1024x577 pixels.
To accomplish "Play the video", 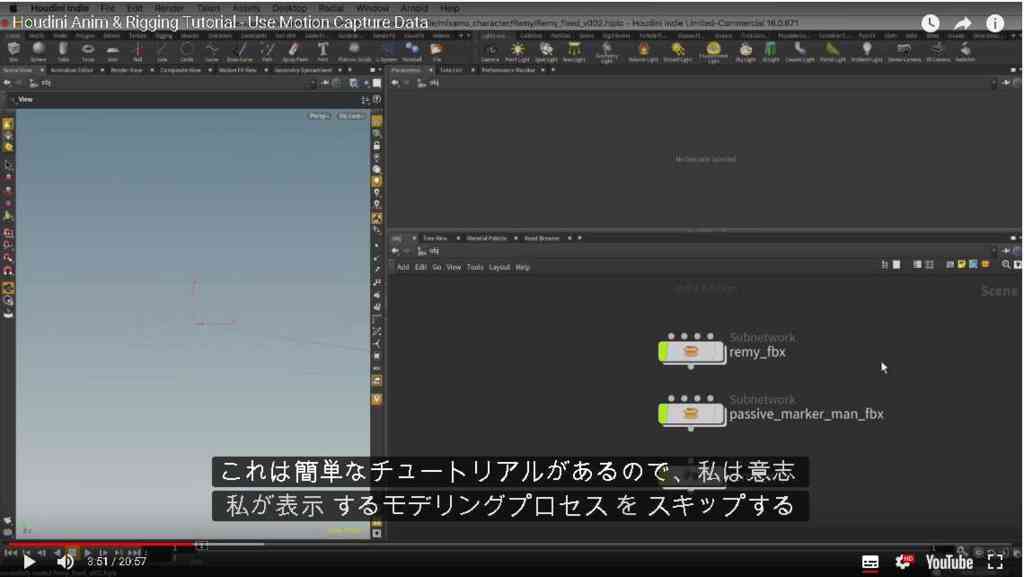I will pyautogui.click(x=29, y=561).
